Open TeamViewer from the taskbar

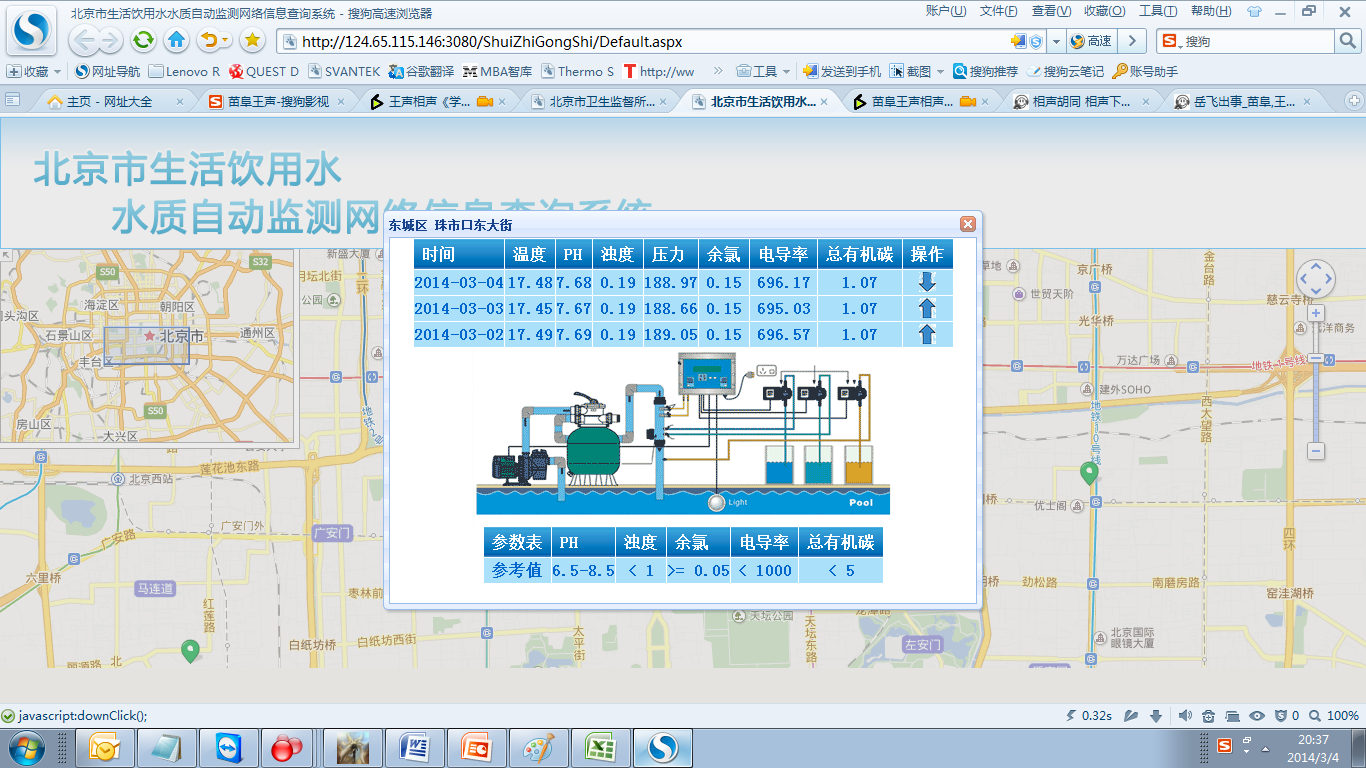pyautogui.click(x=228, y=747)
